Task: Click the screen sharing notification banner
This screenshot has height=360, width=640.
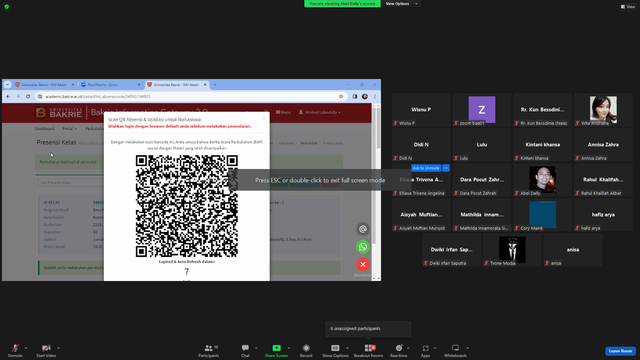Action: (x=342, y=4)
